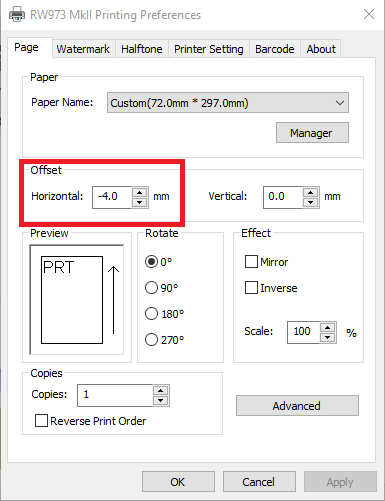Open the Printer Setting tab
The width and height of the screenshot is (385, 501).
(x=209, y=49)
